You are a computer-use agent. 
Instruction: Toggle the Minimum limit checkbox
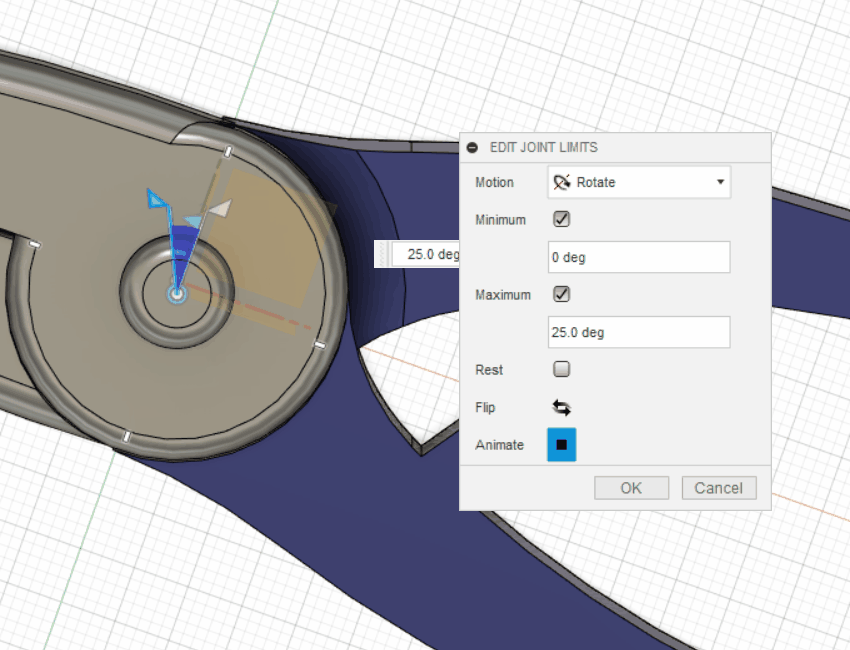click(x=561, y=219)
